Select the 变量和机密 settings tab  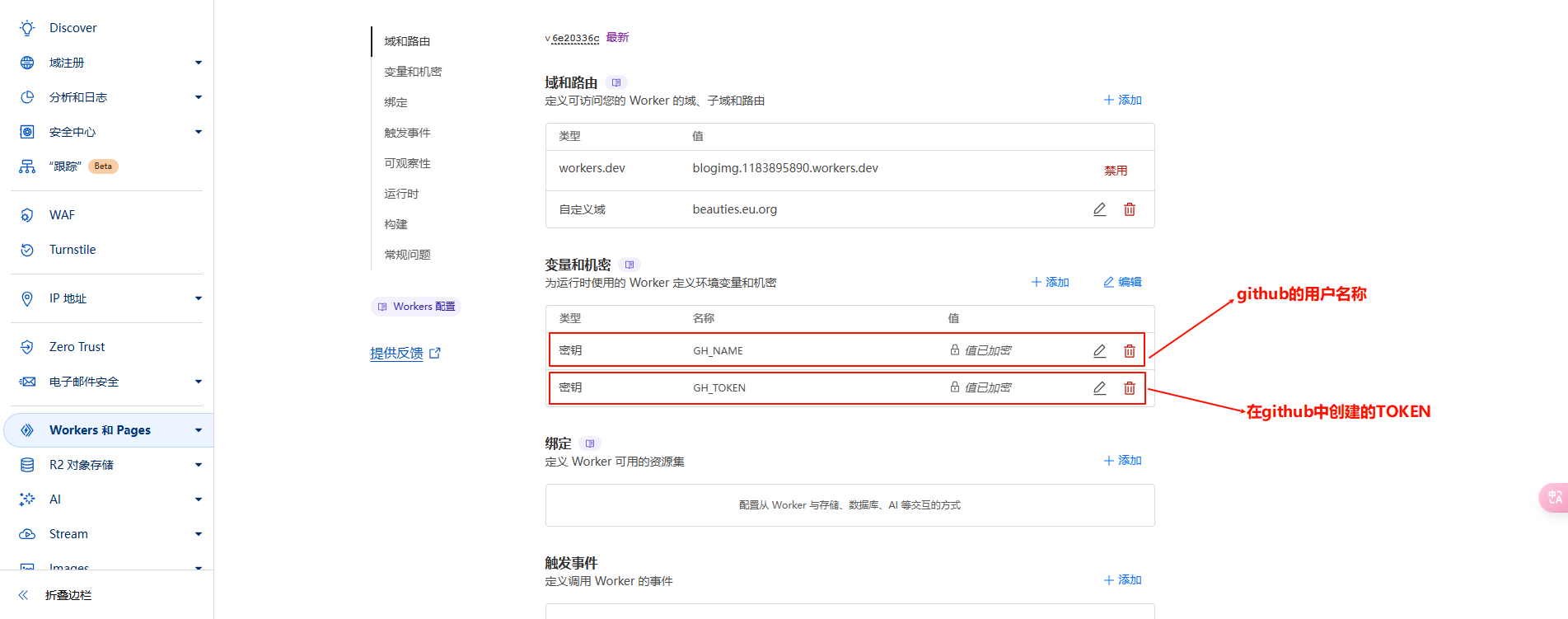coord(413,72)
